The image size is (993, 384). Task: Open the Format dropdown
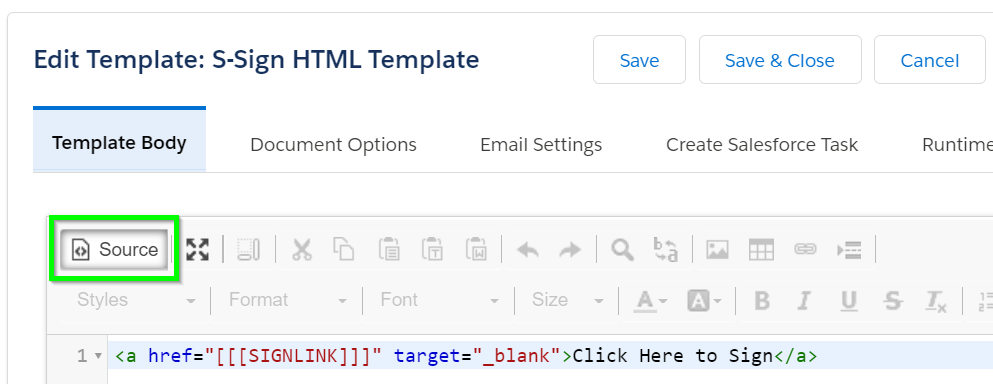[288, 300]
